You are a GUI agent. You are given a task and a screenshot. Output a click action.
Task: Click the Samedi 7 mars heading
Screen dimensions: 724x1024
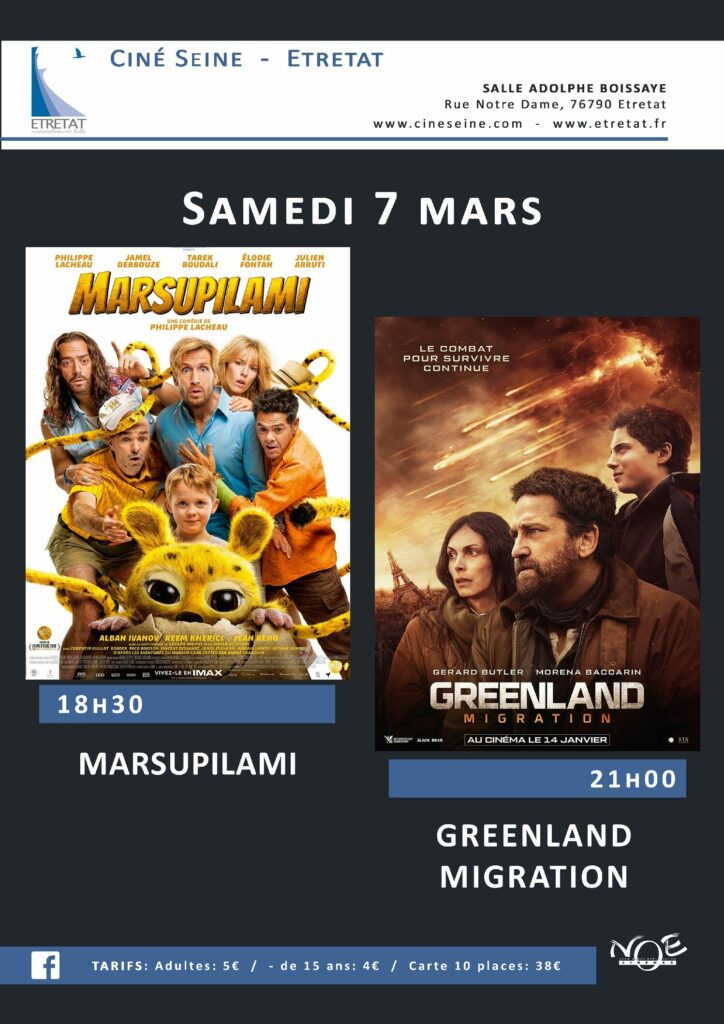click(x=362, y=210)
